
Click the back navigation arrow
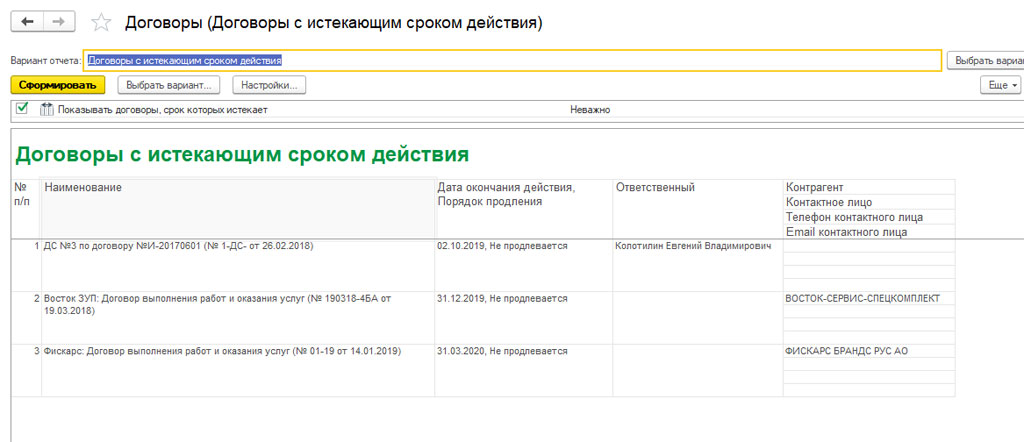(27, 21)
